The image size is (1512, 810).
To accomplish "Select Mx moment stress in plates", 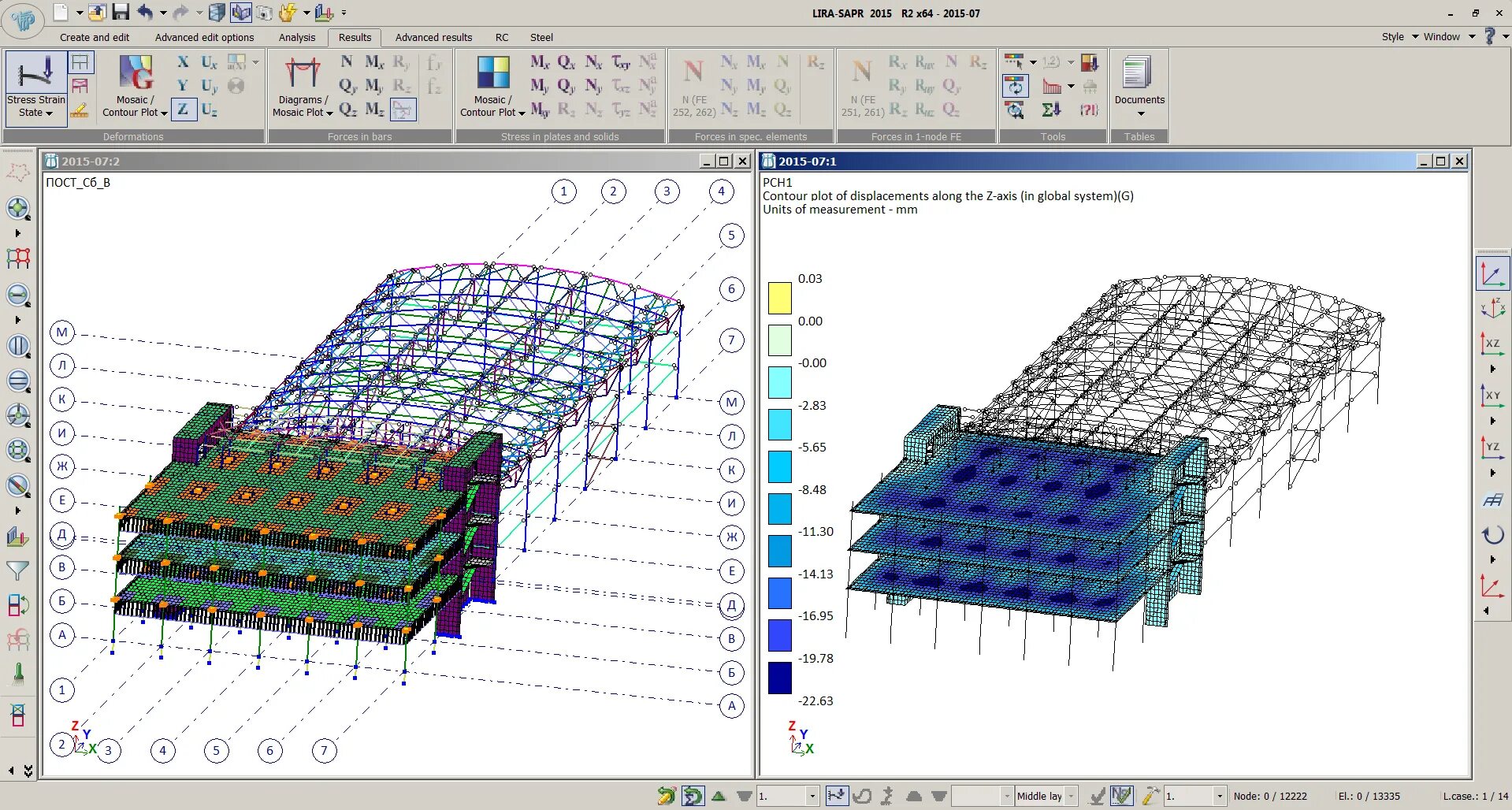I will (x=540, y=62).
